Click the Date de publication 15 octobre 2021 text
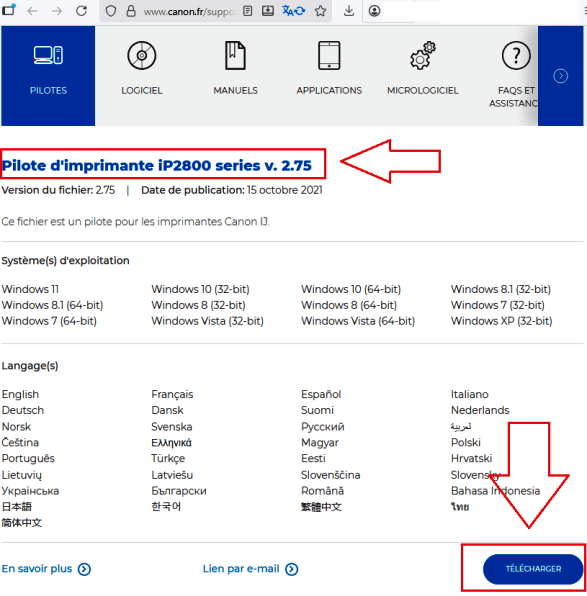This screenshot has width=587, height=596. (232, 190)
